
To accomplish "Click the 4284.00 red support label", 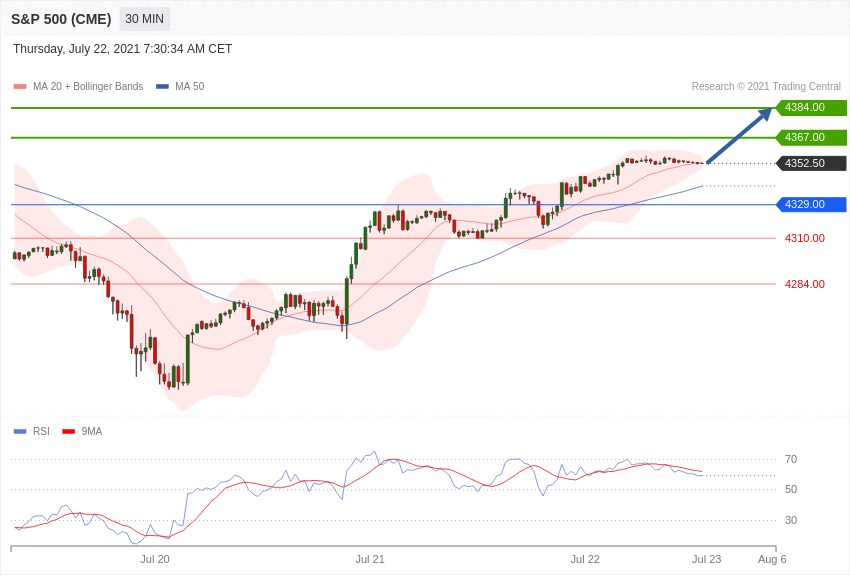I will (x=805, y=284).
